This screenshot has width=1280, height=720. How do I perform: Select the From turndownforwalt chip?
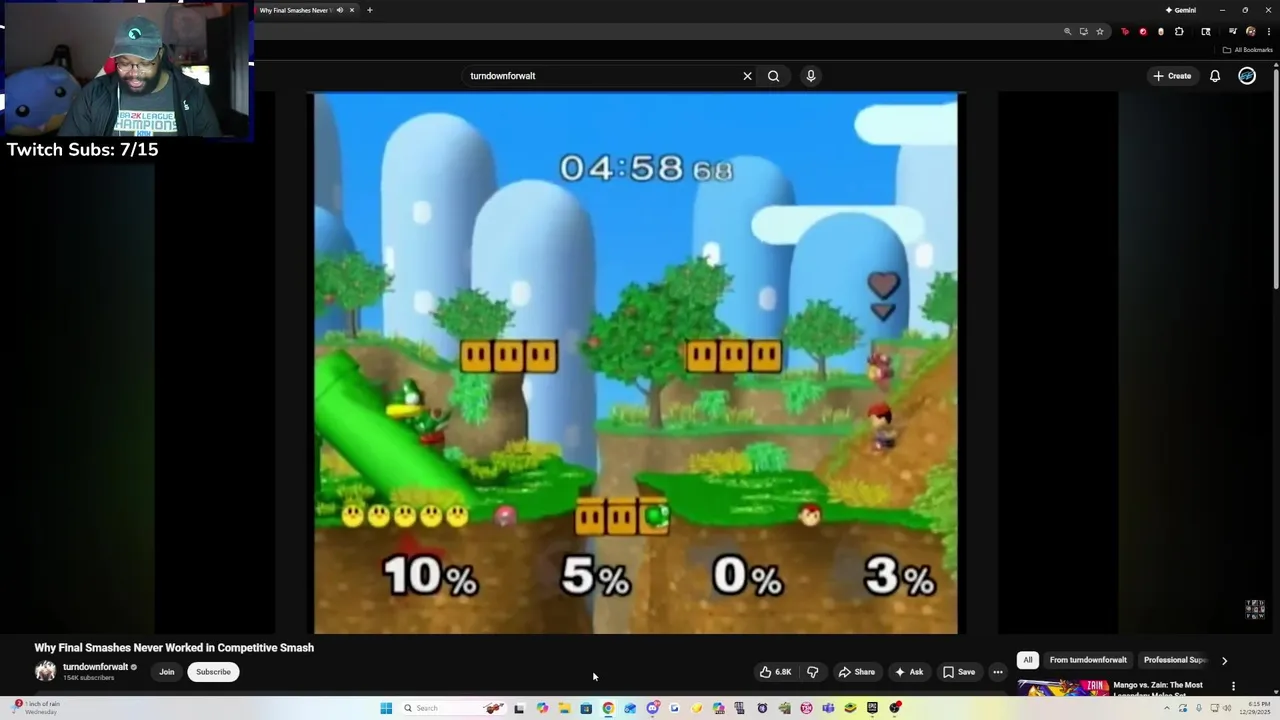(1088, 660)
